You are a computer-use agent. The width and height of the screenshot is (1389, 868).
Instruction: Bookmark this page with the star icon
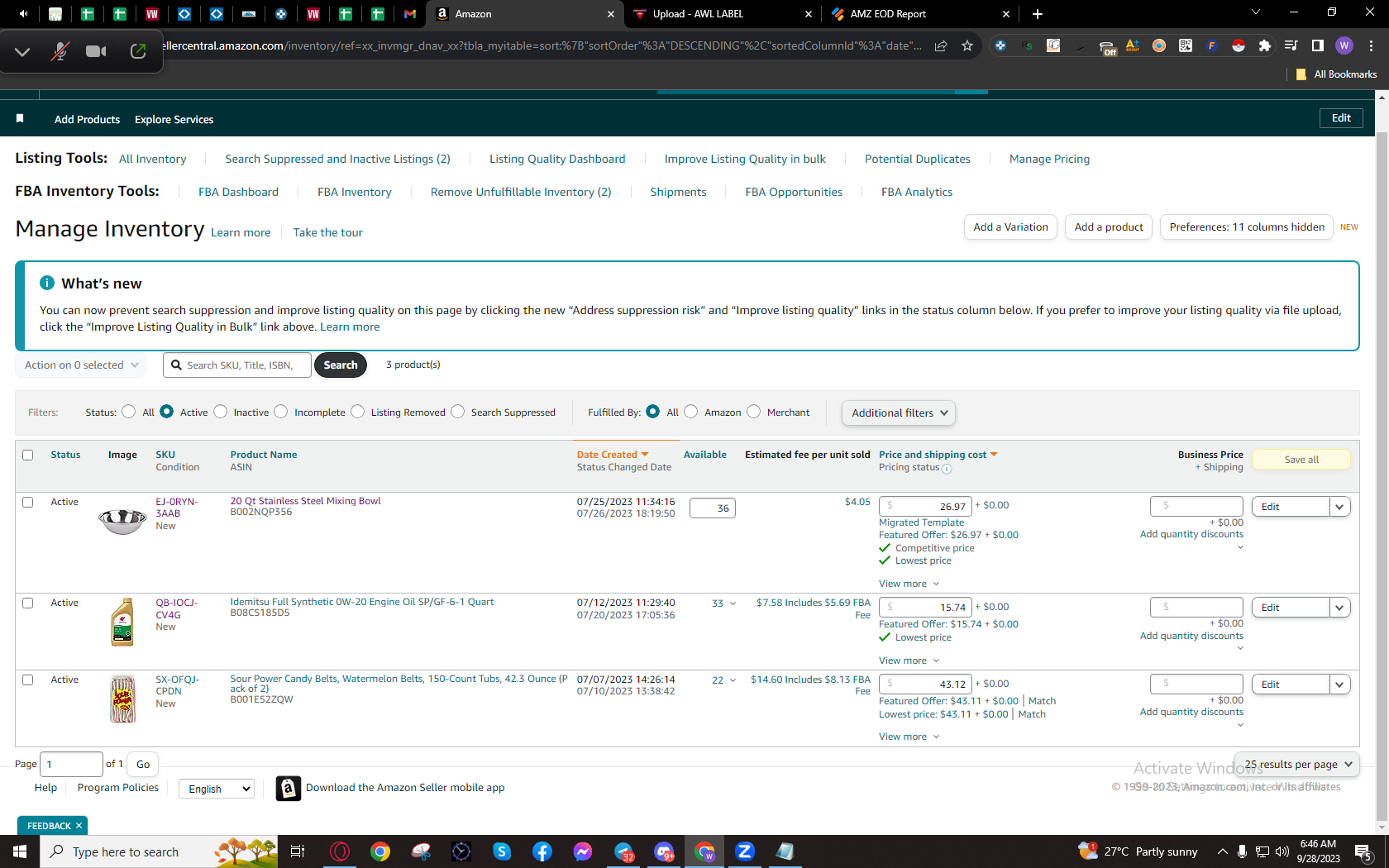click(967, 46)
